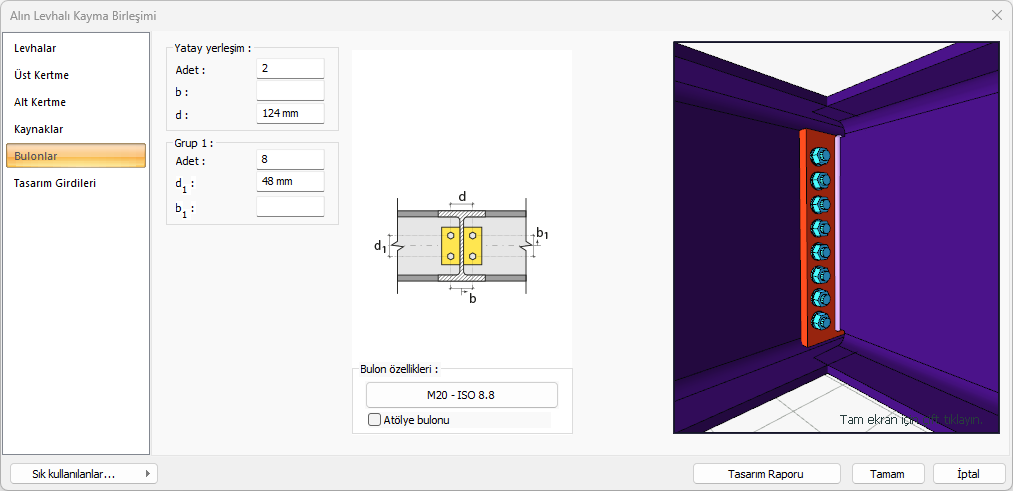Select the d1 field showing 48 mm

[290, 183]
